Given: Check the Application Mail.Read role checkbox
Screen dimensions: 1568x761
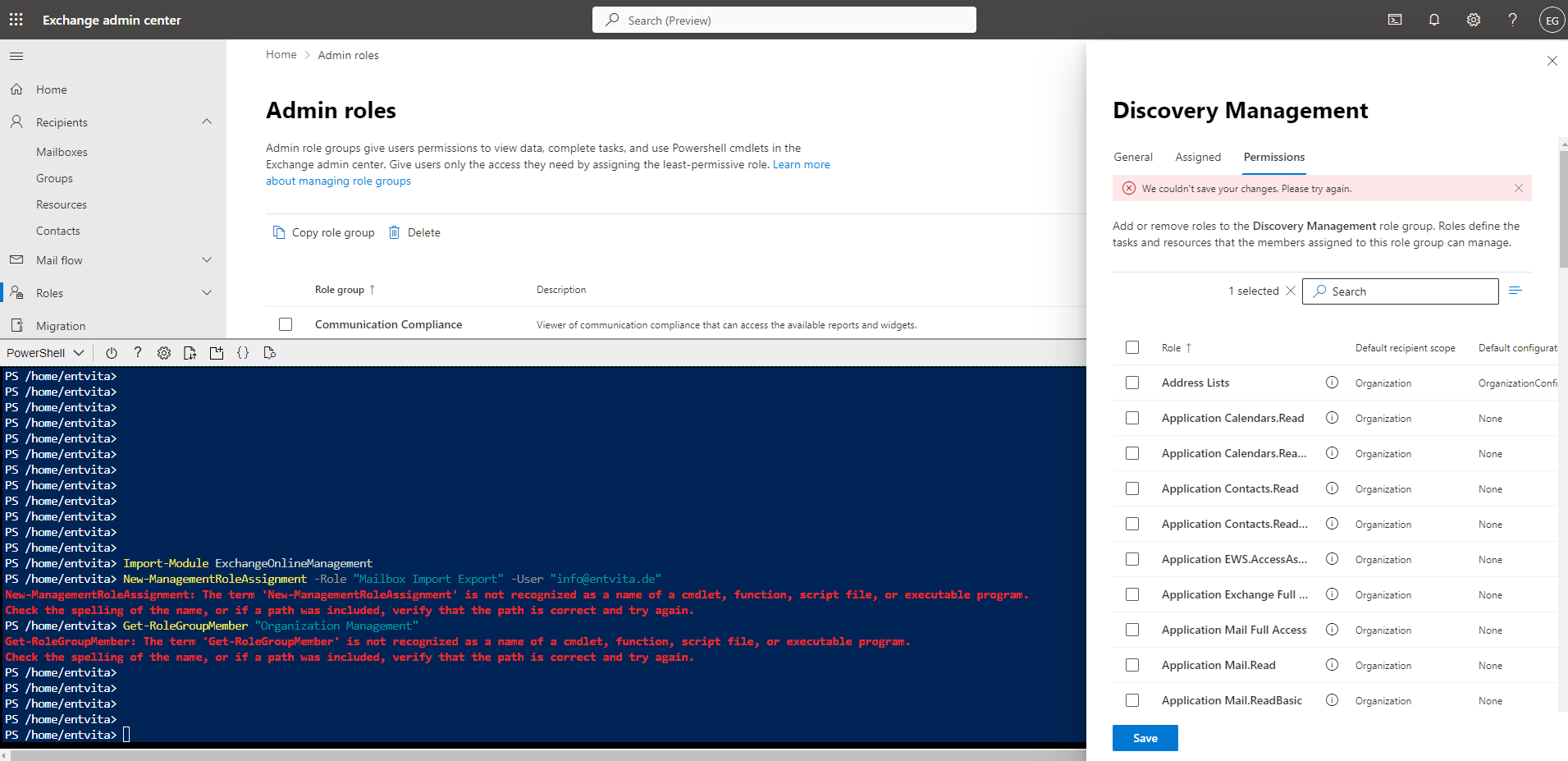Looking at the screenshot, I should pyautogui.click(x=1133, y=665).
